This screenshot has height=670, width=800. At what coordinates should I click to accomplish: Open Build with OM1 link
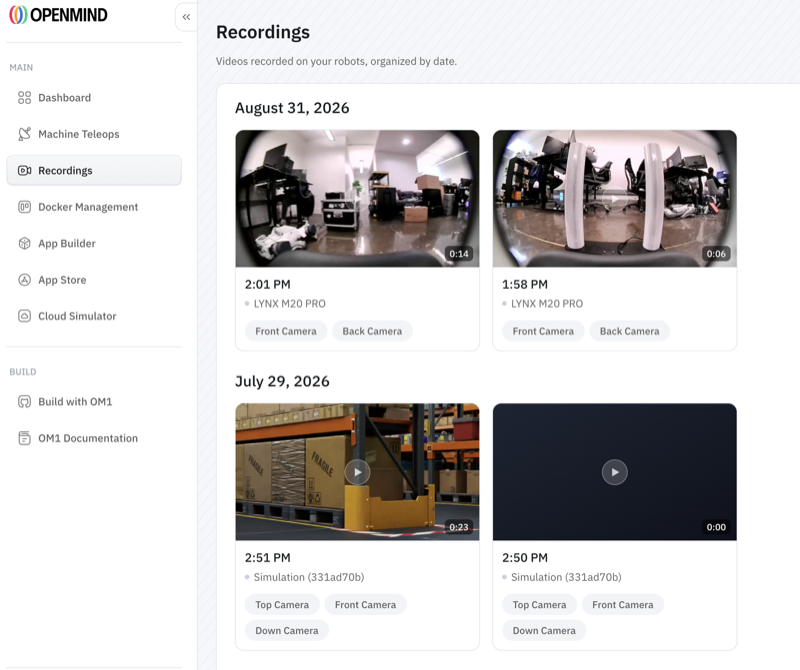94,402
